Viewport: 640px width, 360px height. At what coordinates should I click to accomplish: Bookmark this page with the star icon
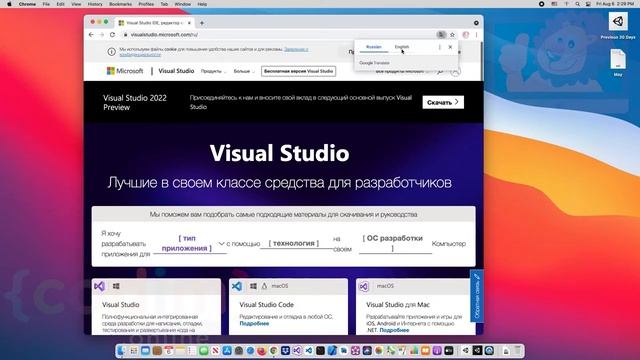point(452,35)
